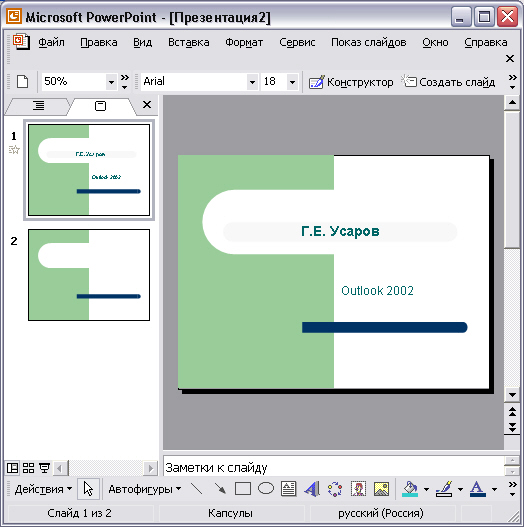
Task: Click the Создать слайд button
Action: (x=448, y=82)
